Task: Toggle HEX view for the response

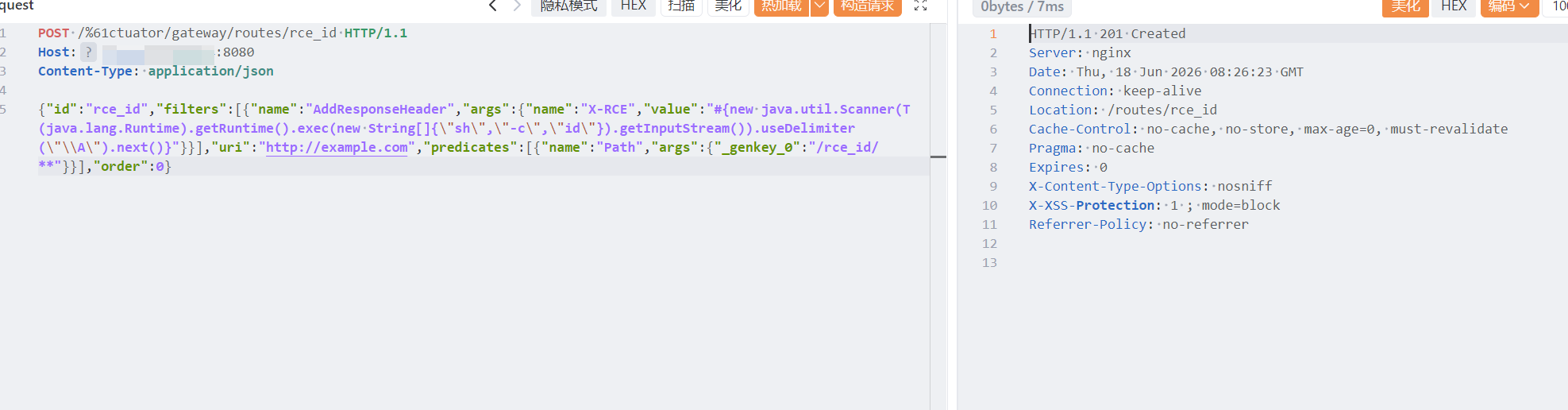Action: [1454, 6]
